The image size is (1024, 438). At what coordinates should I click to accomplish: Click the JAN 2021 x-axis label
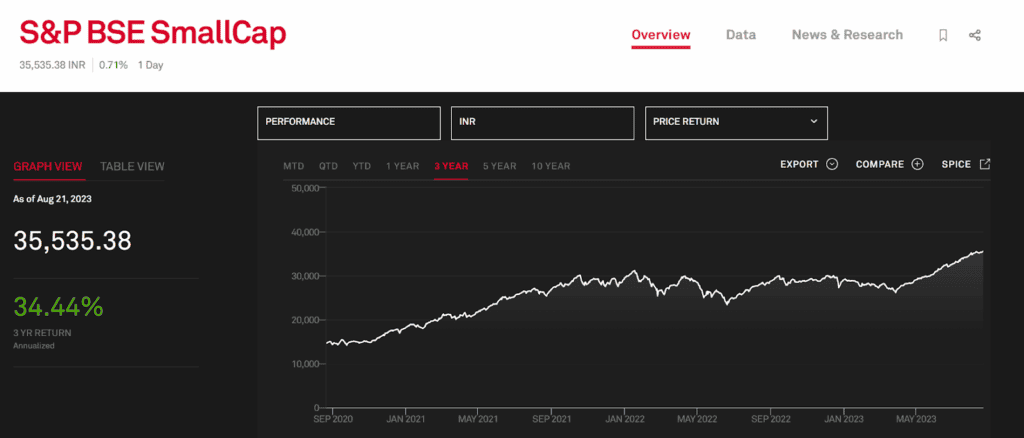[406, 418]
